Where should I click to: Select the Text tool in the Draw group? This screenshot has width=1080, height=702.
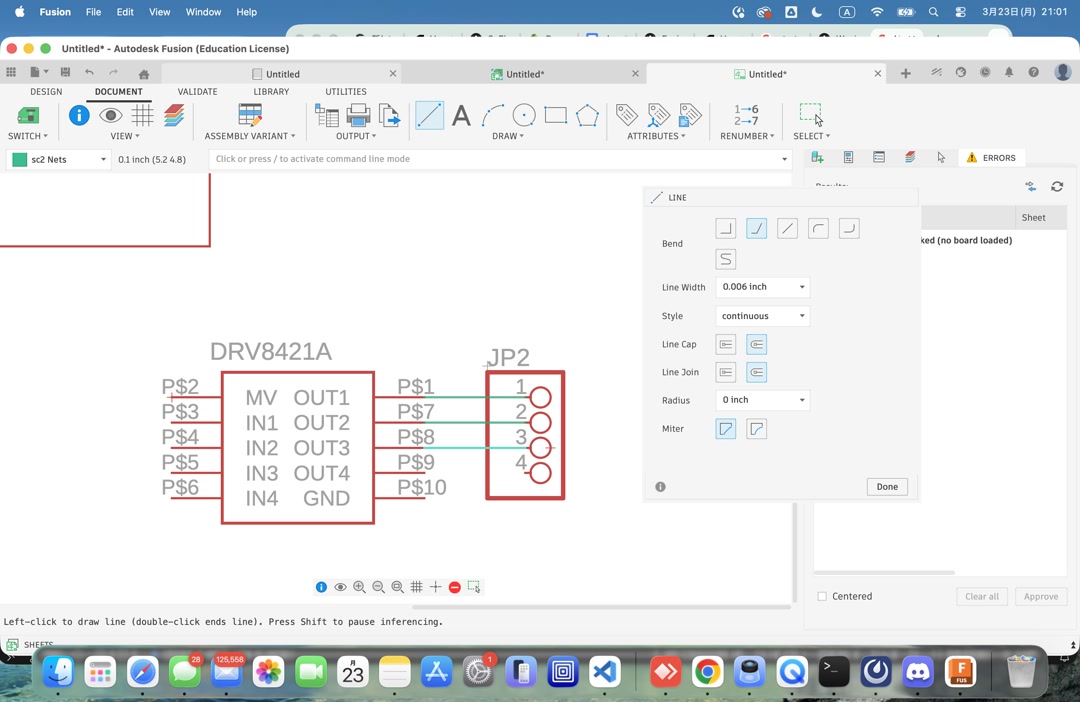461,115
